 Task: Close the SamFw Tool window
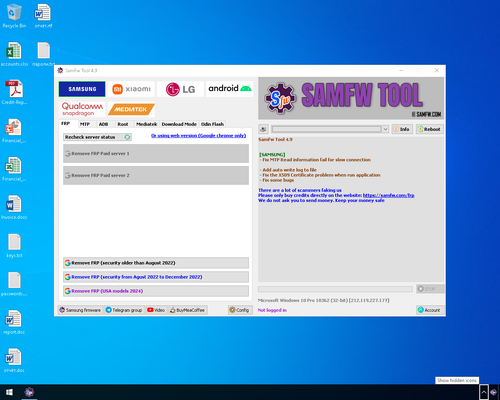click(x=437, y=70)
